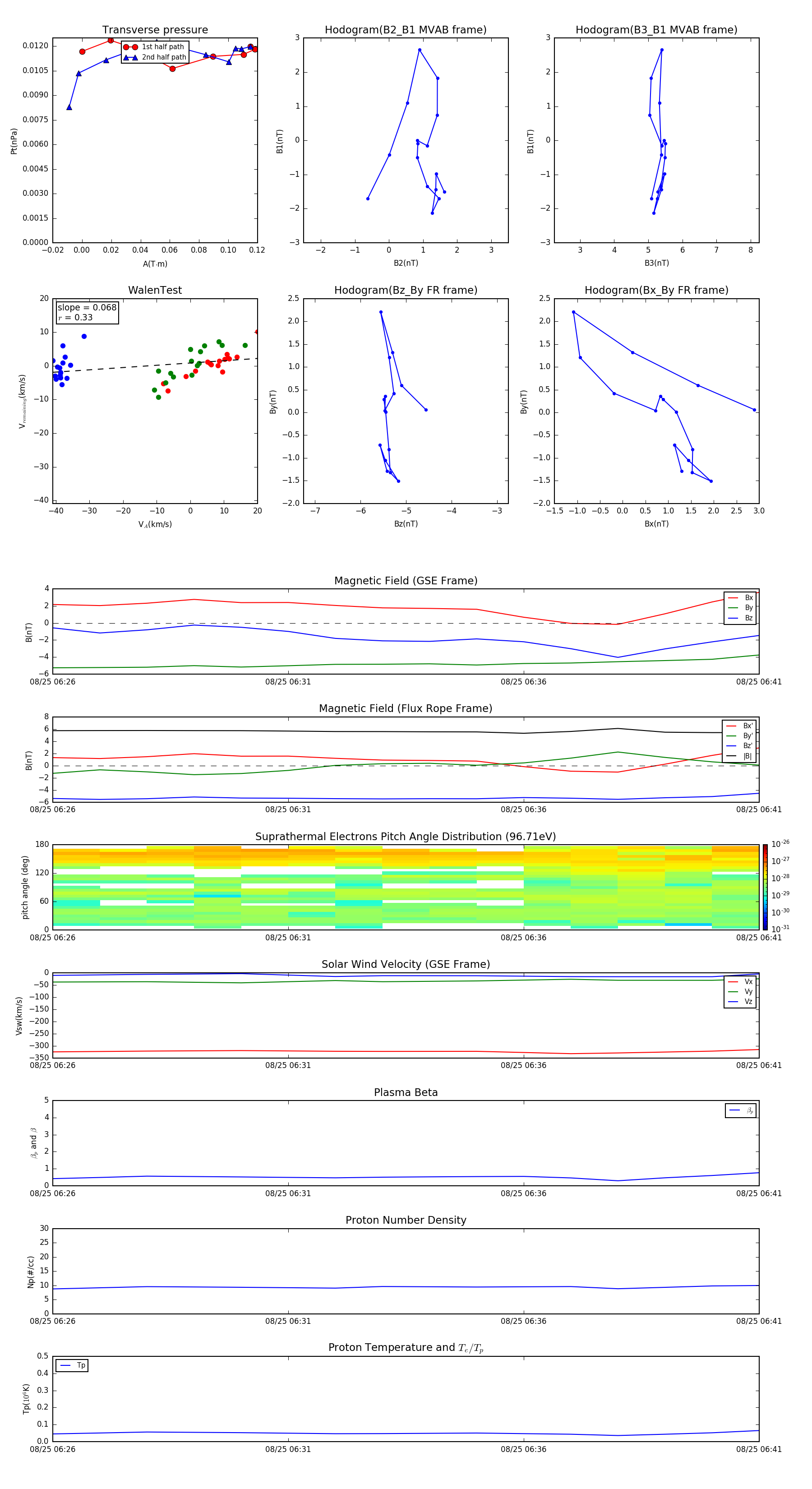Viewport: 812px width, 1489px height.
Task: Click the 'By' entry in GSE legend
Action: [x=740, y=607]
